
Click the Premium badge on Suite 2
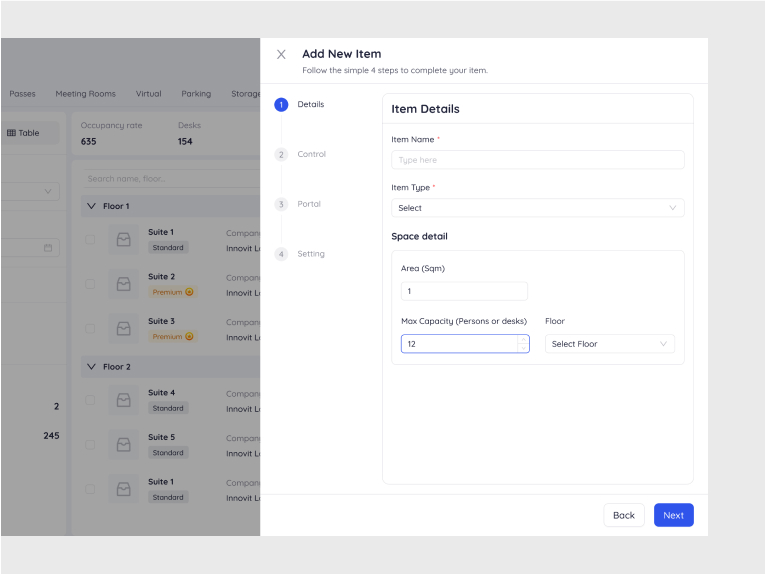173,292
